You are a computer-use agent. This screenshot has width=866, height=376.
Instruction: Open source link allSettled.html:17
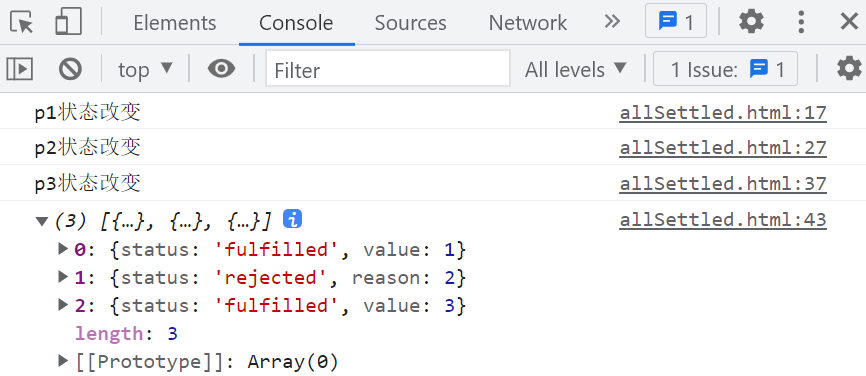723,113
